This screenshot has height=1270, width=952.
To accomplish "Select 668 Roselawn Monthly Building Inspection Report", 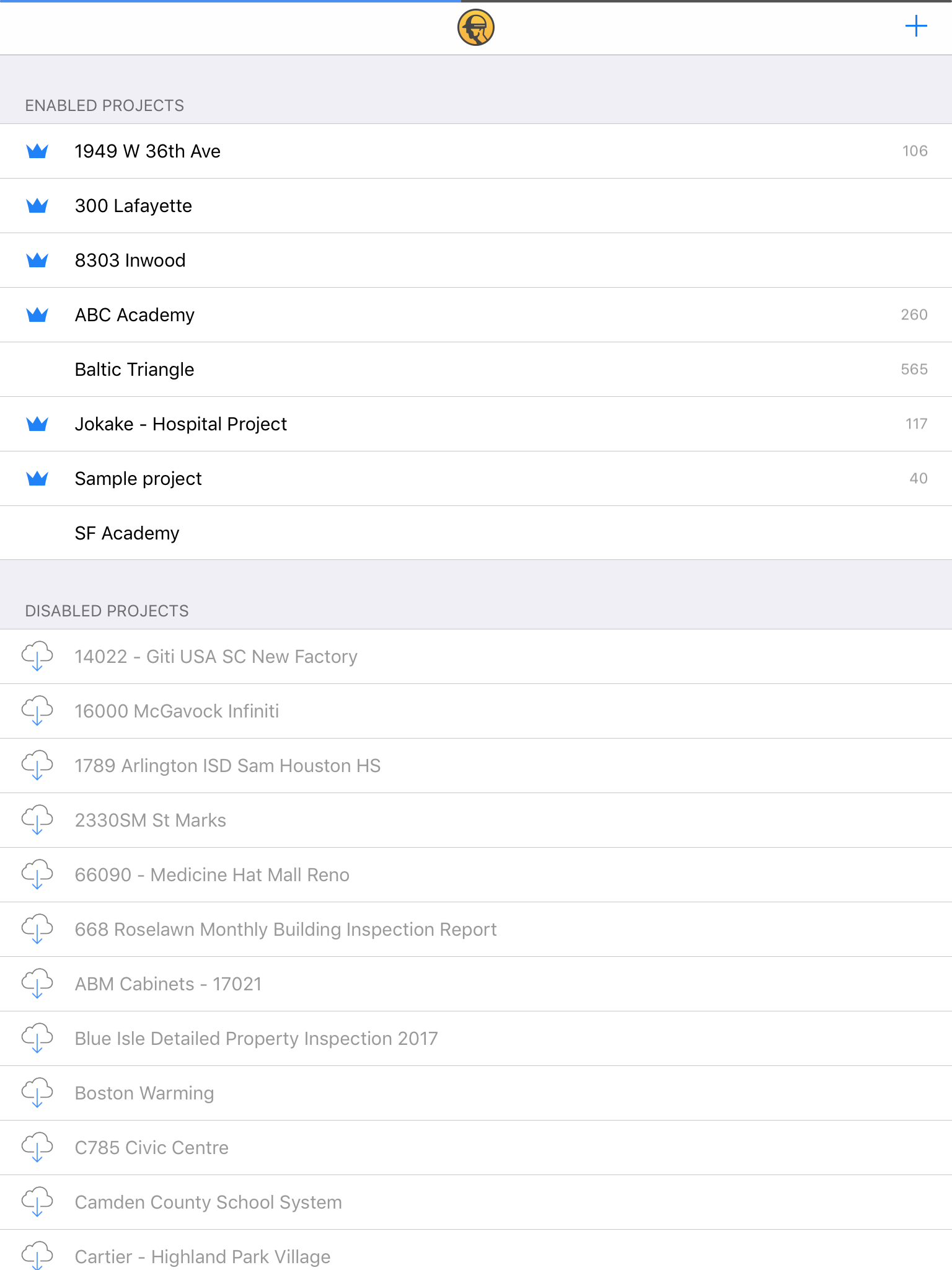I will tap(286, 930).
